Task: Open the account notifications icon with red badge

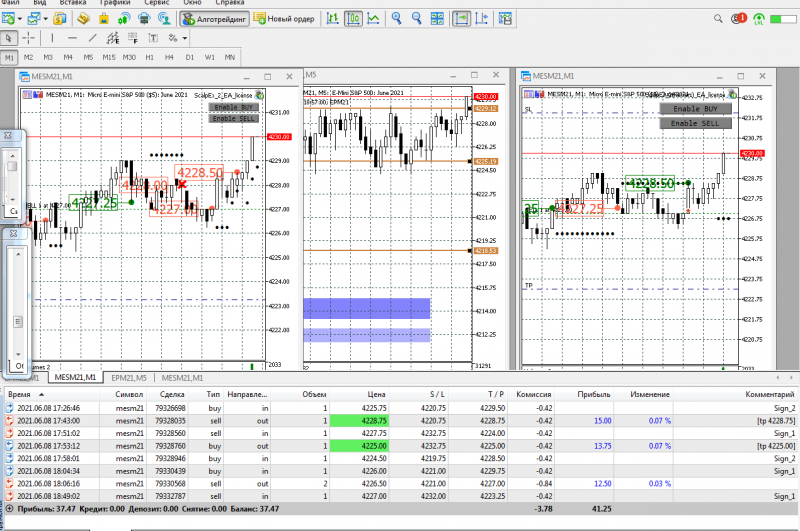Action: point(738,18)
